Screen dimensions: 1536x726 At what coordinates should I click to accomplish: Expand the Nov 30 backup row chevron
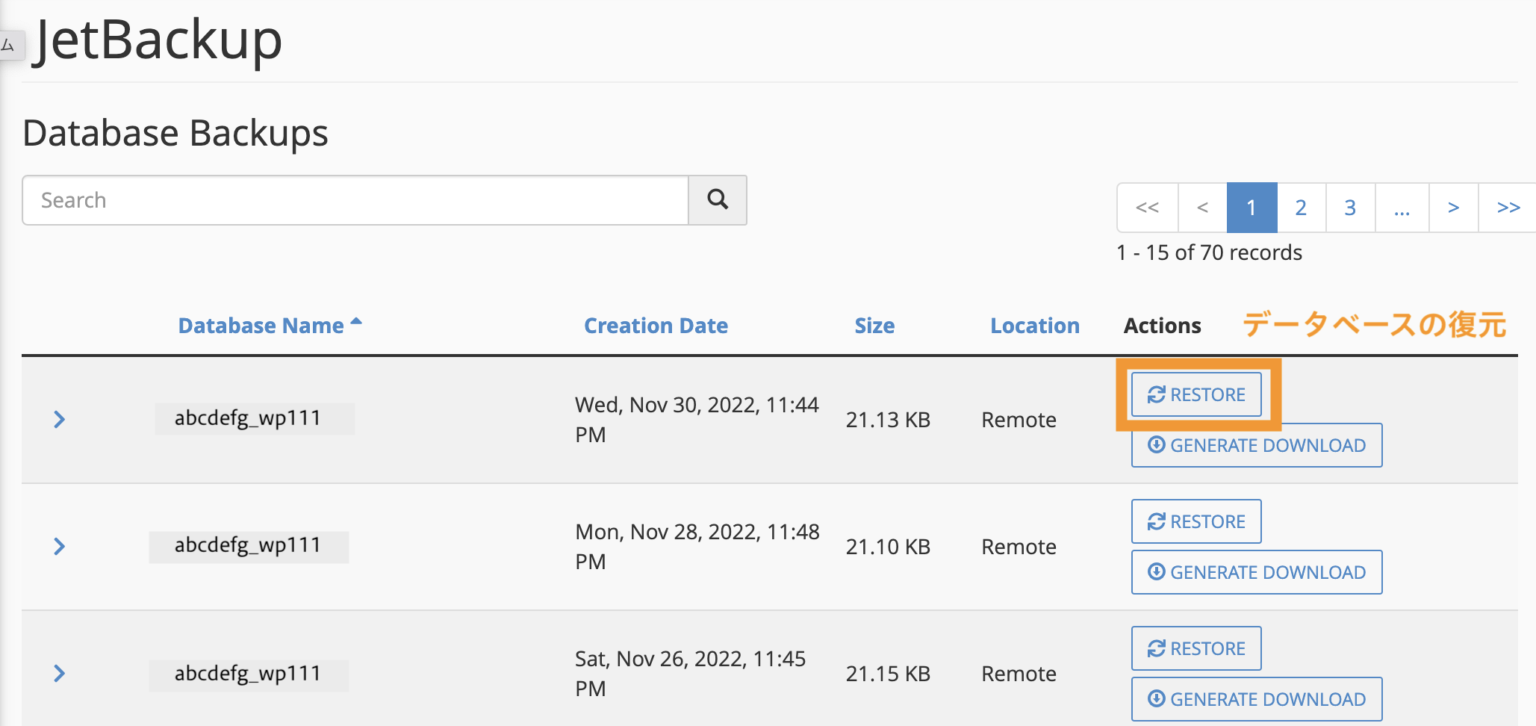[x=59, y=419]
